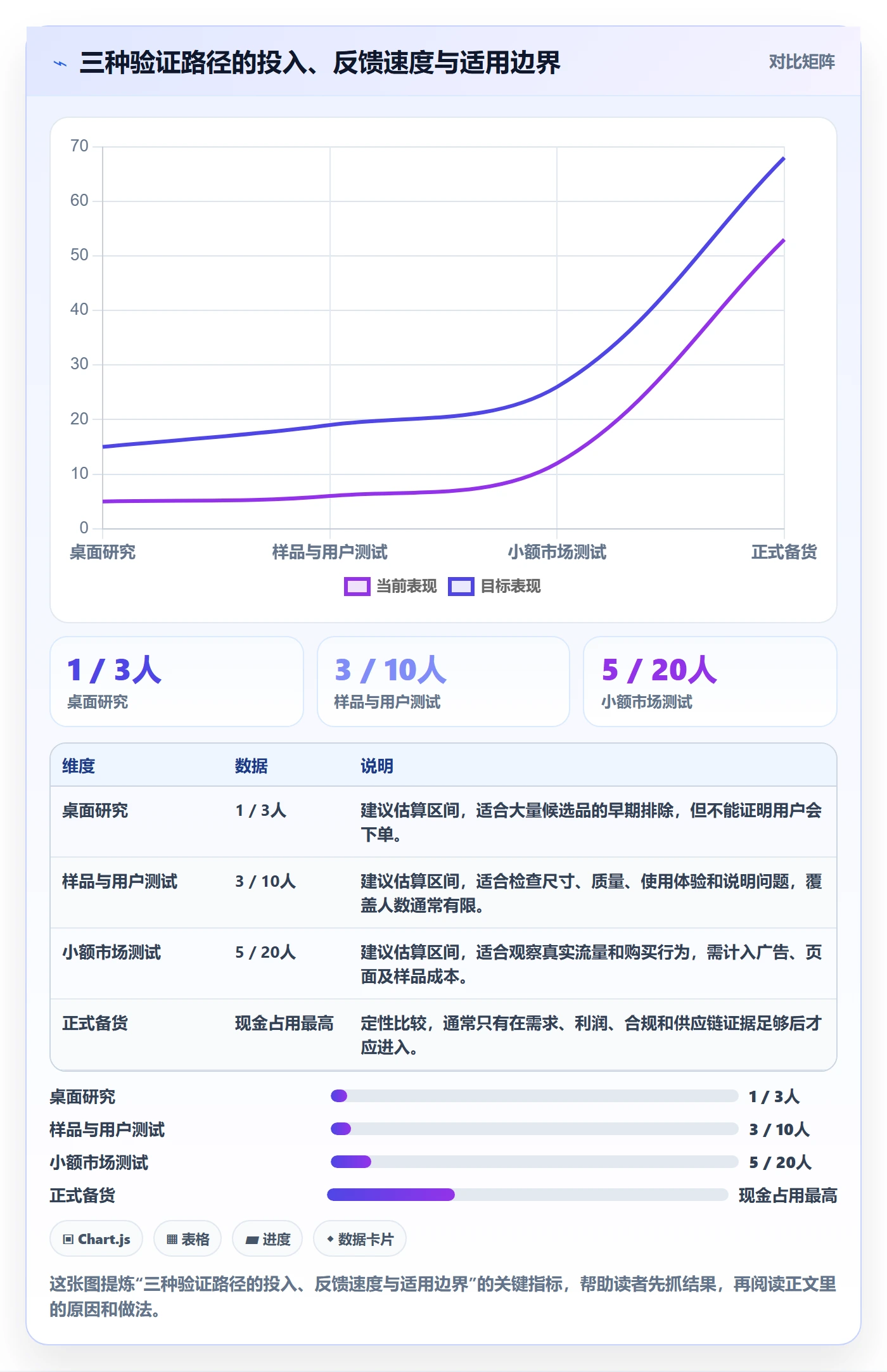Screen dimensions: 887x1372
Task: Click the 正式备货 x-axis label on chart
Action: tap(784, 552)
